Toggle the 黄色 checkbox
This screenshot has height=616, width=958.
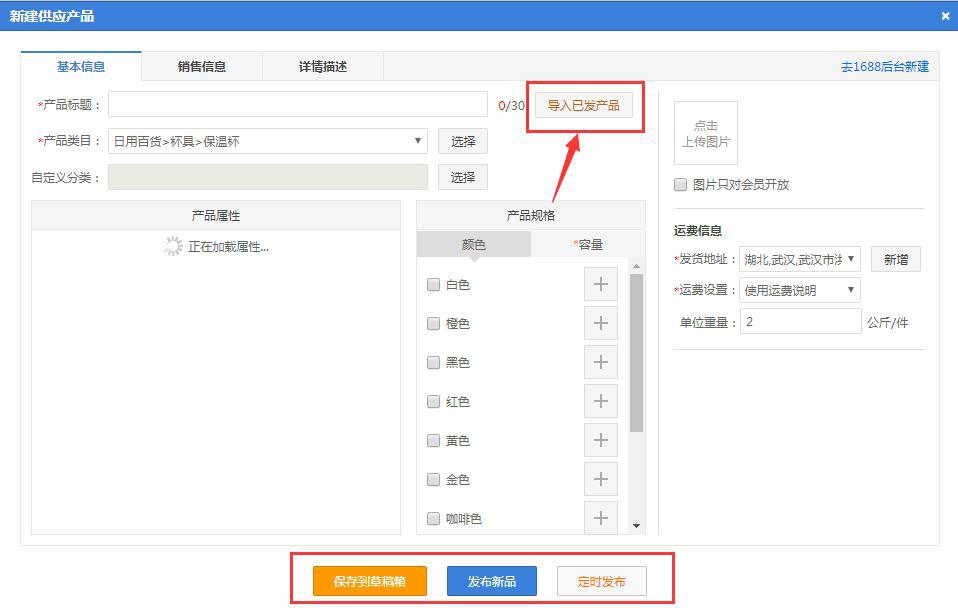[433, 441]
